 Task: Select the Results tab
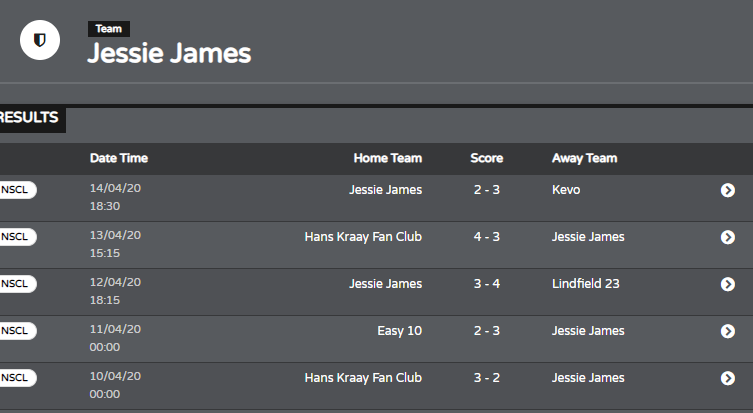point(30,118)
